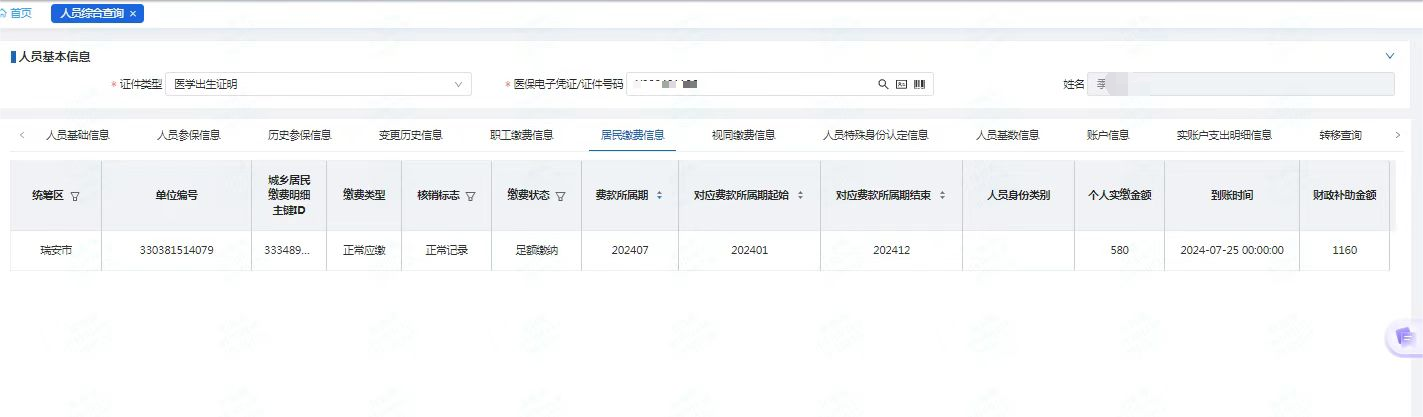The height and width of the screenshot is (417, 1423).
Task: Close the 人员综合查询 tab
Action: click(x=133, y=14)
